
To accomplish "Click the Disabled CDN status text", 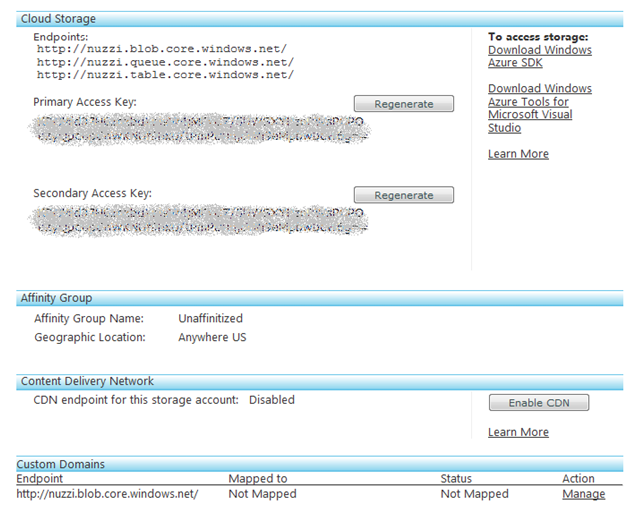I will (x=272, y=400).
